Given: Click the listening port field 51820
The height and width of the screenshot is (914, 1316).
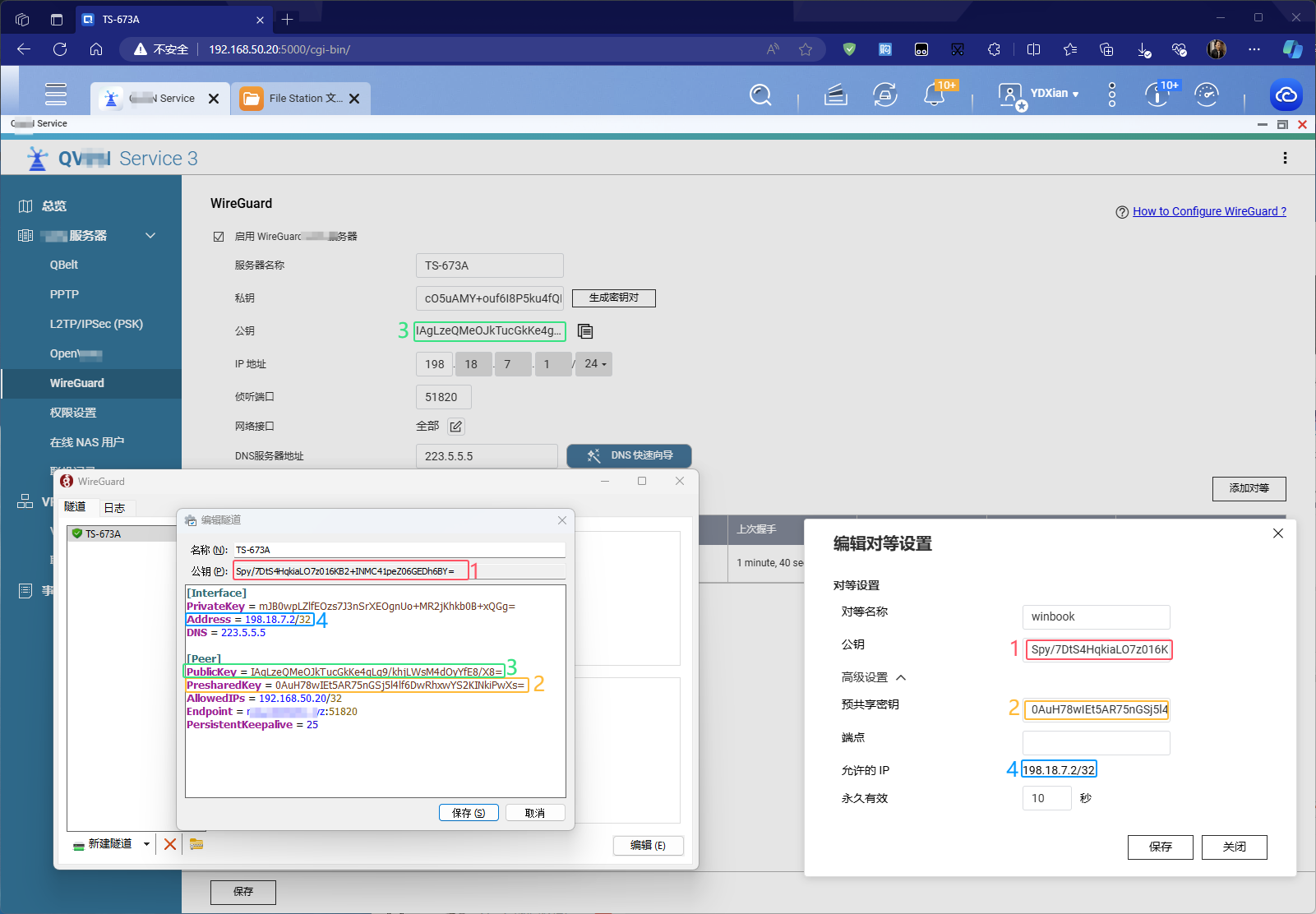Looking at the screenshot, I should pyautogui.click(x=444, y=397).
